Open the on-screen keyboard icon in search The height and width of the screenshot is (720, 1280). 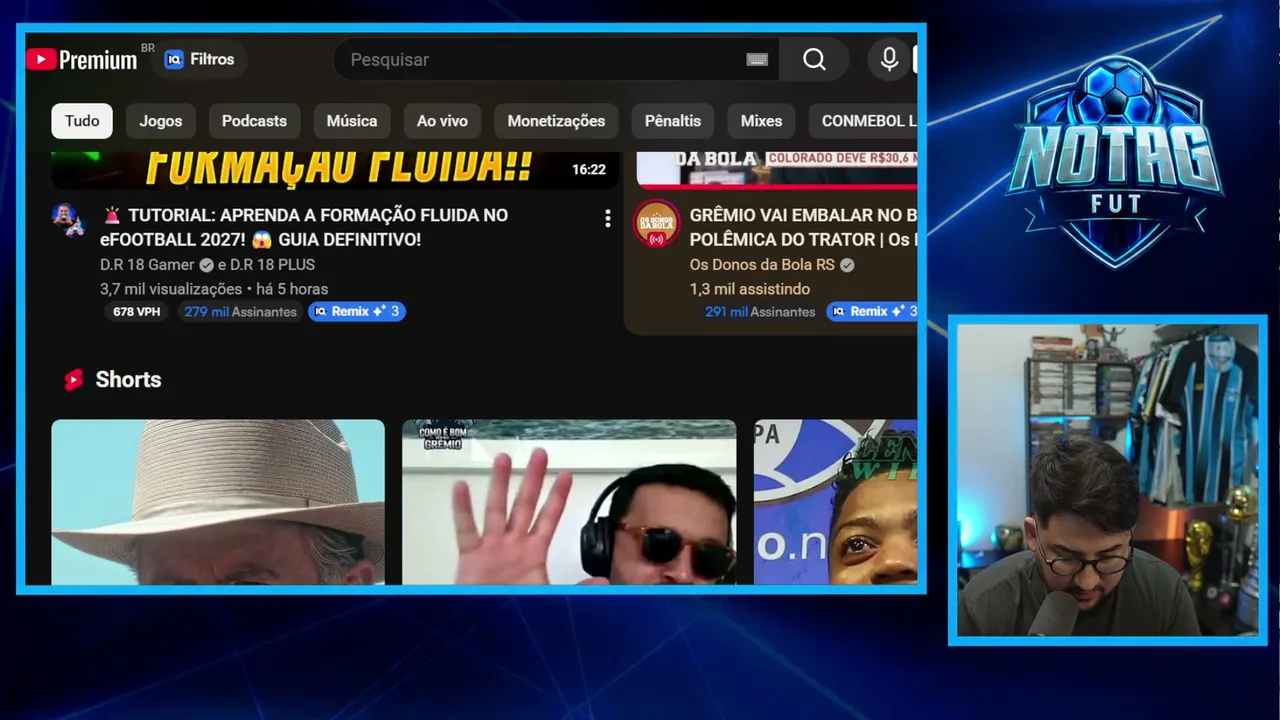tap(757, 60)
